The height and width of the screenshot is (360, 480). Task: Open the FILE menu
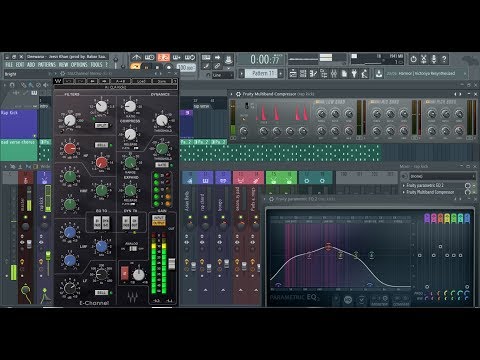tap(9, 65)
